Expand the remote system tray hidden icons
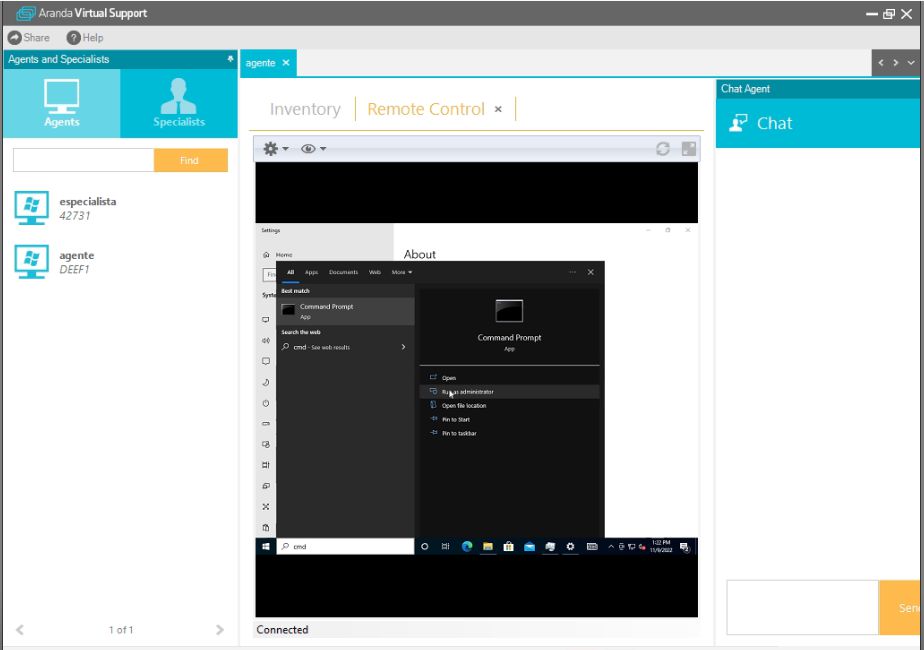 pos(611,547)
